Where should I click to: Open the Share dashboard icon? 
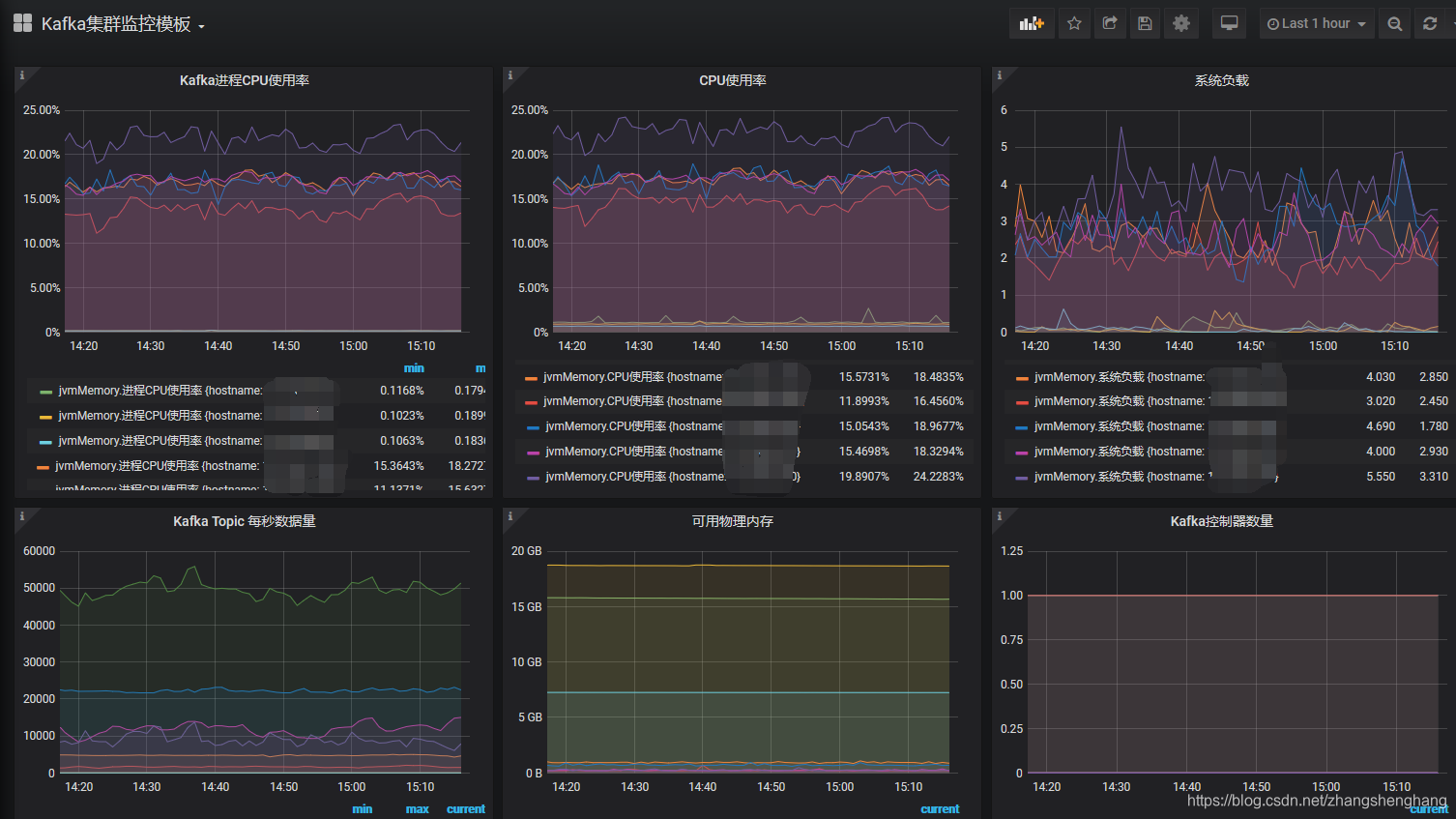point(1110,23)
